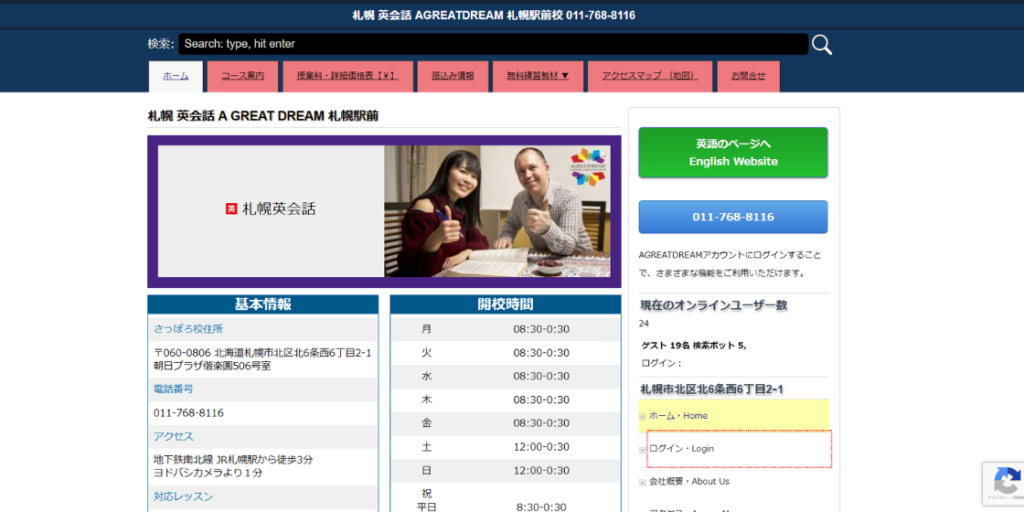Screen dimensions: 1024x512
Task: Expand the 会社概要・About Us tree icon
Action: pyautogui.click(x=643, y=483)
